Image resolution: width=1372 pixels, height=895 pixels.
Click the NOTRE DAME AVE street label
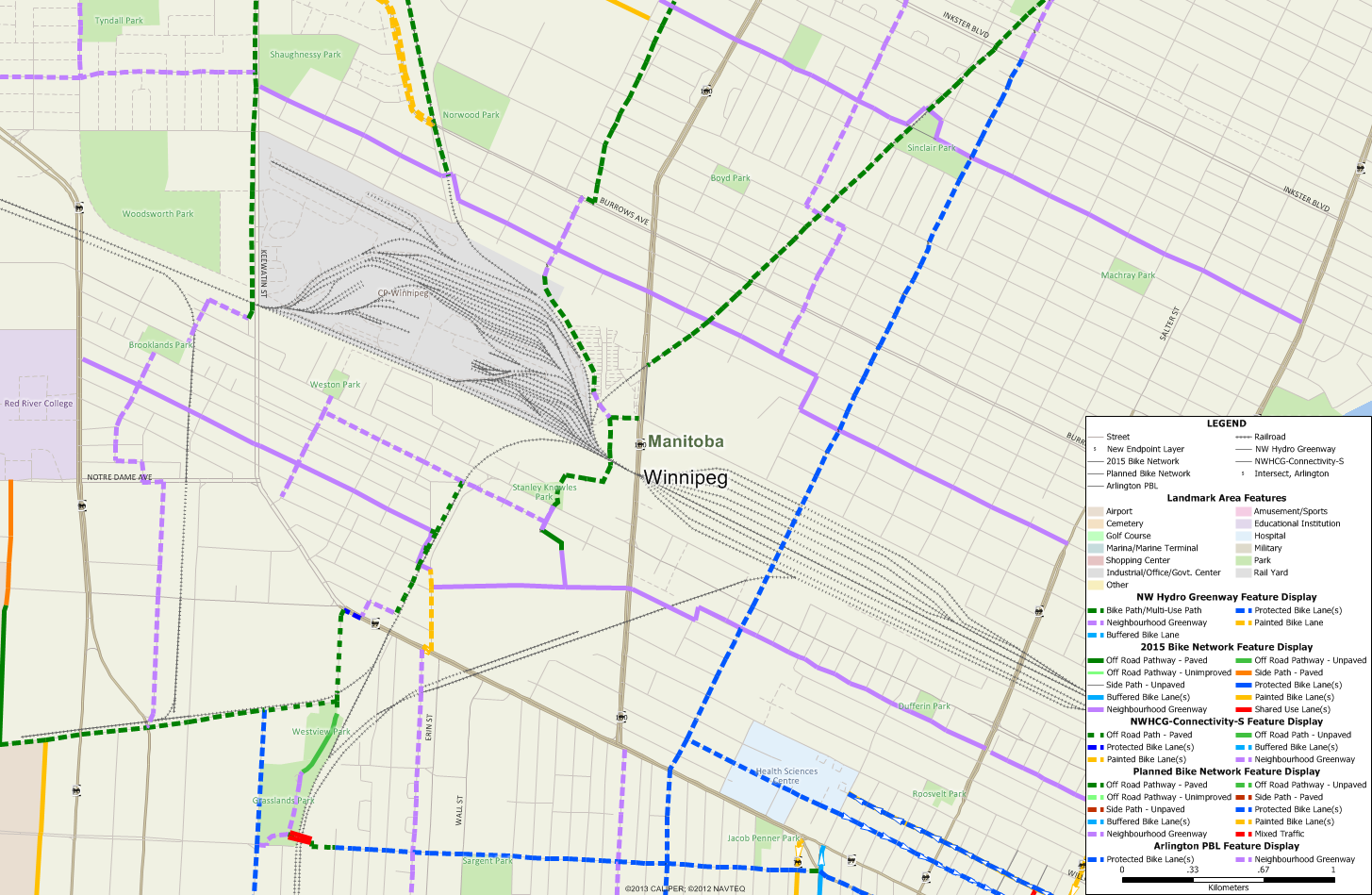coord(118,477)
